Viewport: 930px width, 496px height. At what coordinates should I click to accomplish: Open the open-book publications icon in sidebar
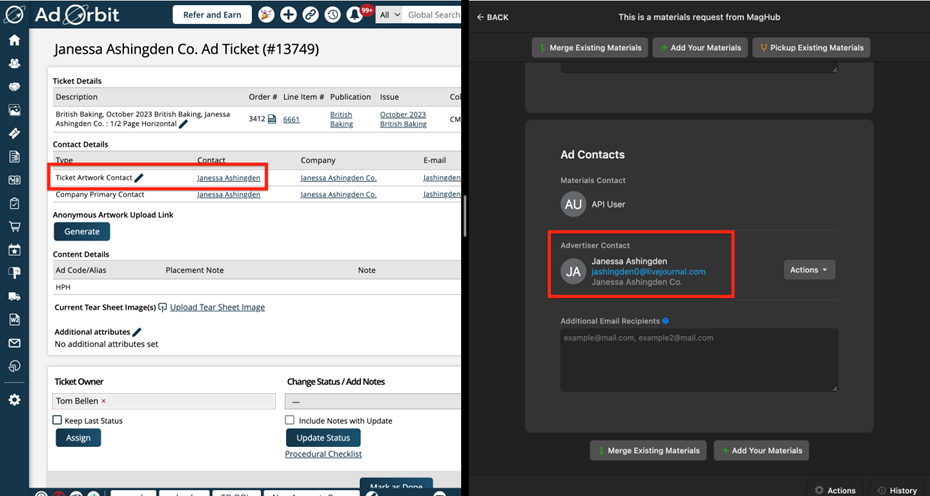tap(14, 180)
